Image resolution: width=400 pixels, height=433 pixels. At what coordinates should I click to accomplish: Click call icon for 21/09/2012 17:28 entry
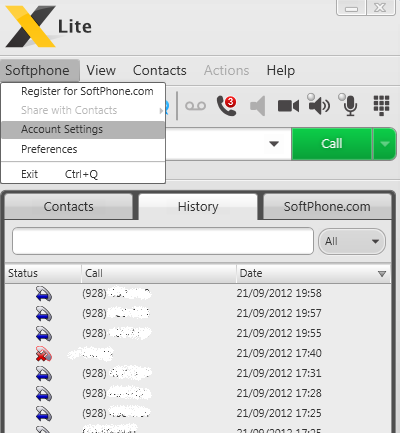click(x=44, y=394)
